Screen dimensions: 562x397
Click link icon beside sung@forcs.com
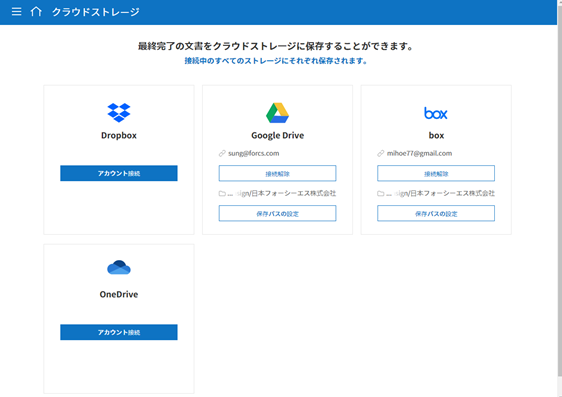click(x=222, y=154)
